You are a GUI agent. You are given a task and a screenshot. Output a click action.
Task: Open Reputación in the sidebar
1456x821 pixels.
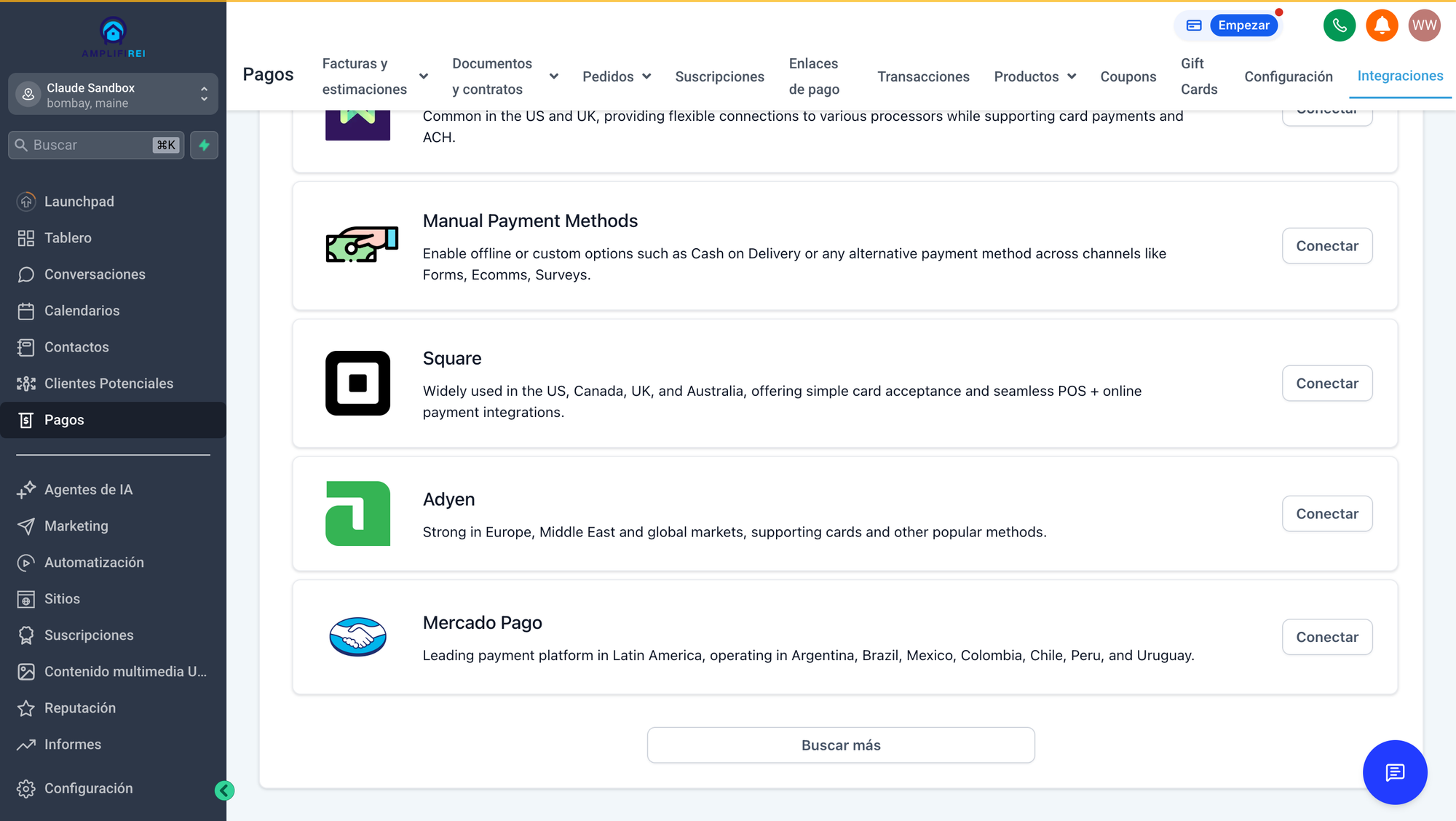pyautogui.click(x=79, y=708)
